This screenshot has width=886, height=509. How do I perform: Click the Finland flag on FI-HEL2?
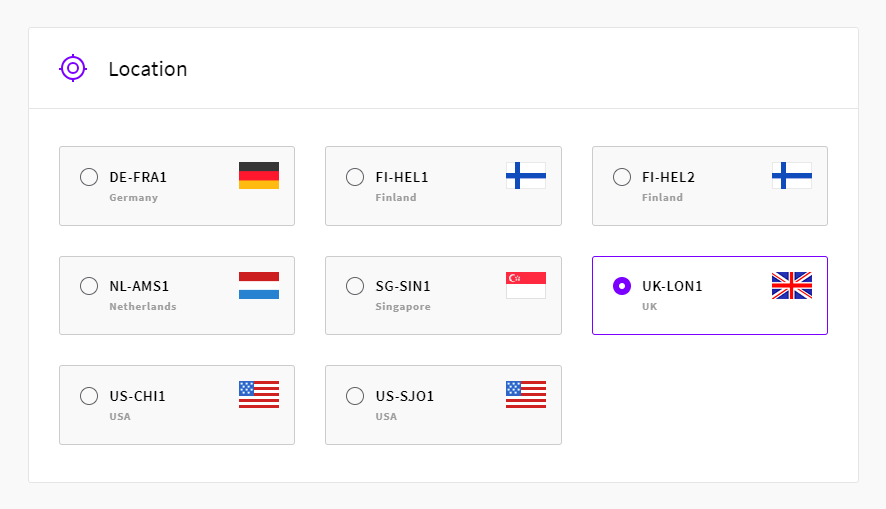click(x=792, y=176)
